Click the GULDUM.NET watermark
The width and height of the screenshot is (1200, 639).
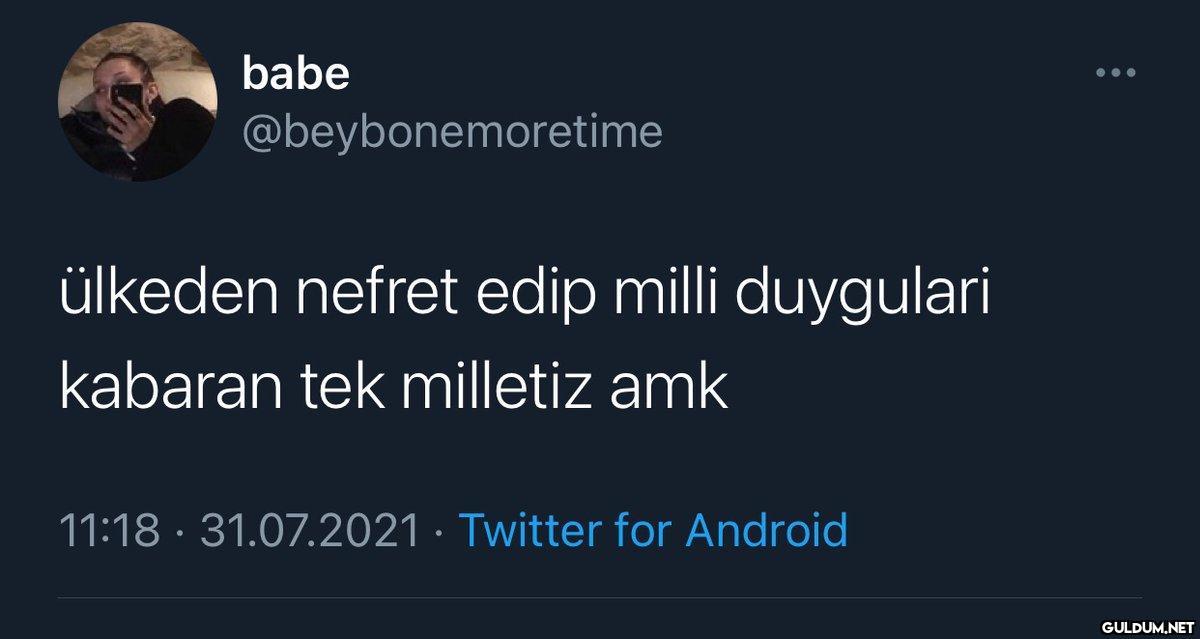tap(1143, 625)
